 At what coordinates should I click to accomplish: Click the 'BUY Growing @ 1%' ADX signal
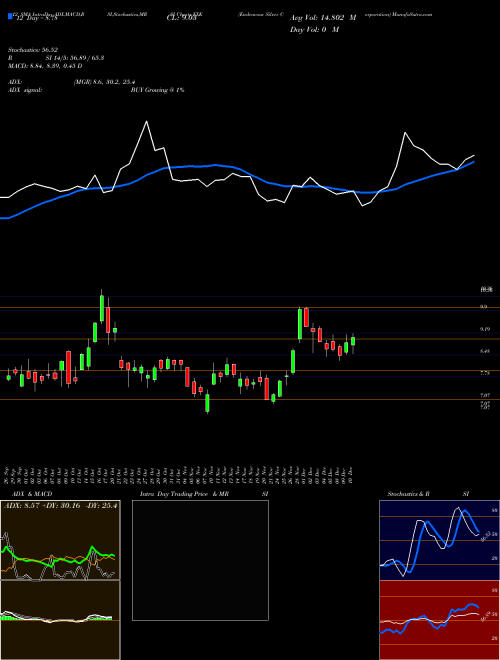click(157, 90)
